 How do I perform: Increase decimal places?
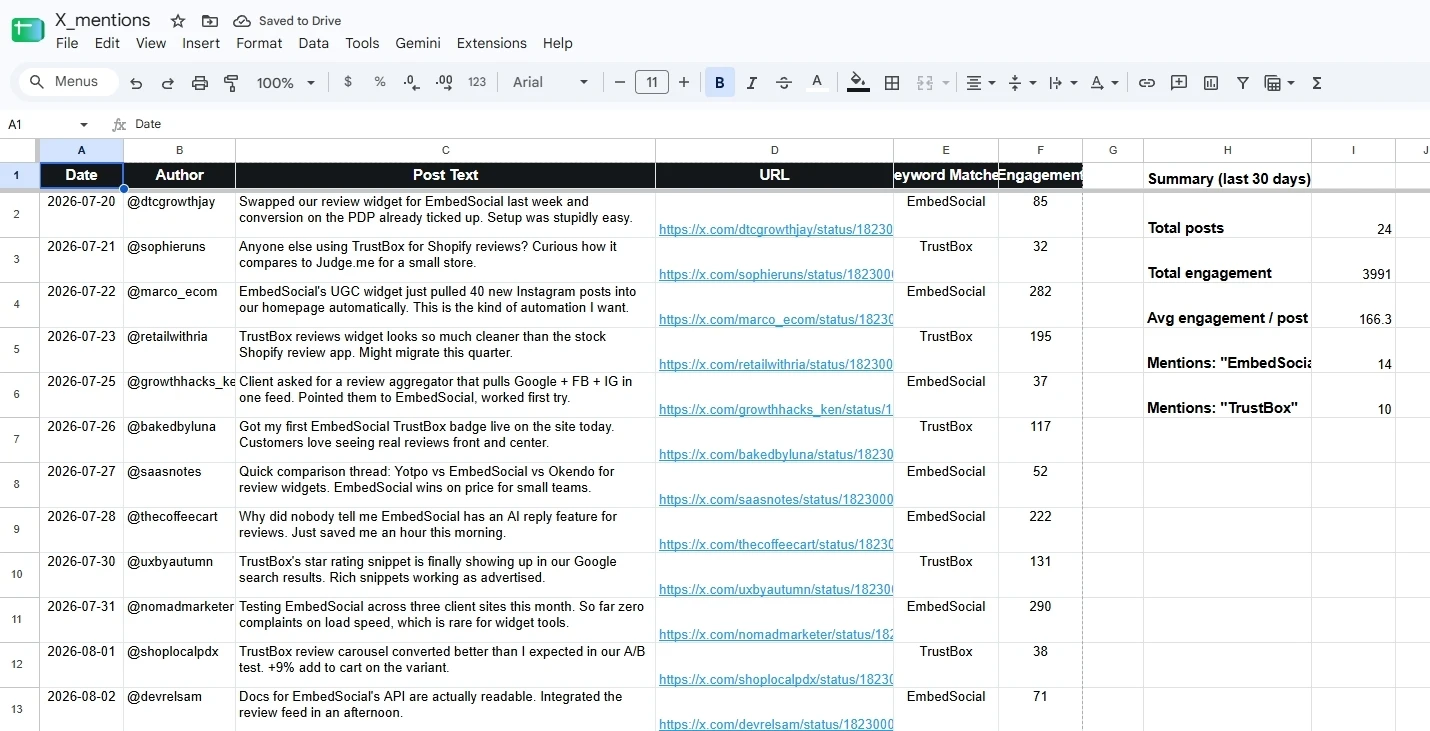(445, 82)
